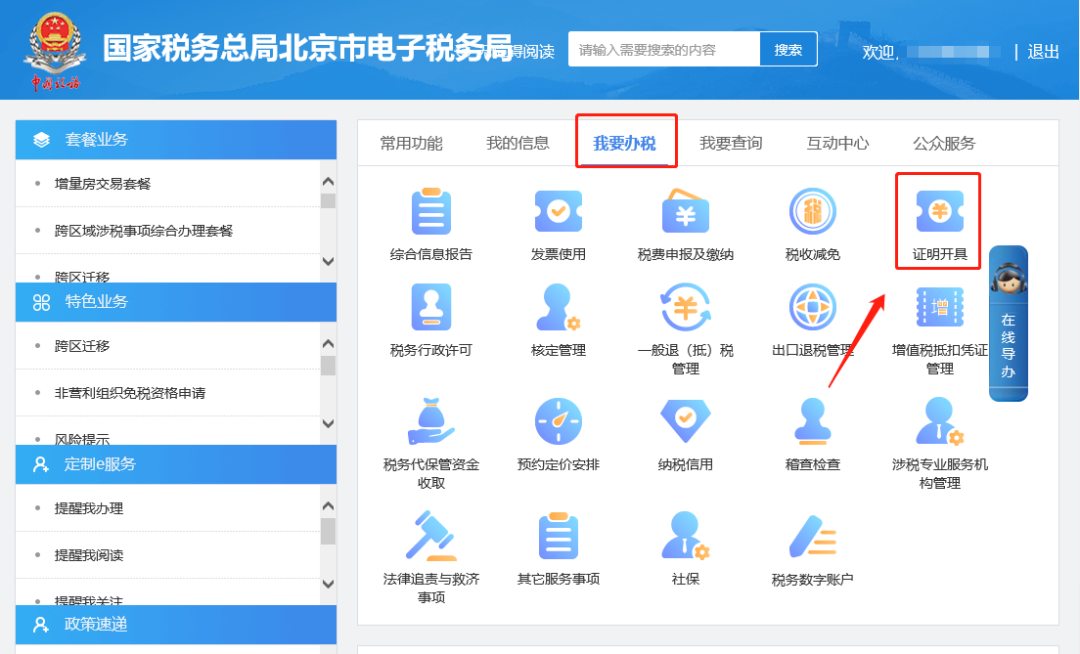Open the 核定管理 icon
Viewport: 1080px width, 654px height.
558,307
